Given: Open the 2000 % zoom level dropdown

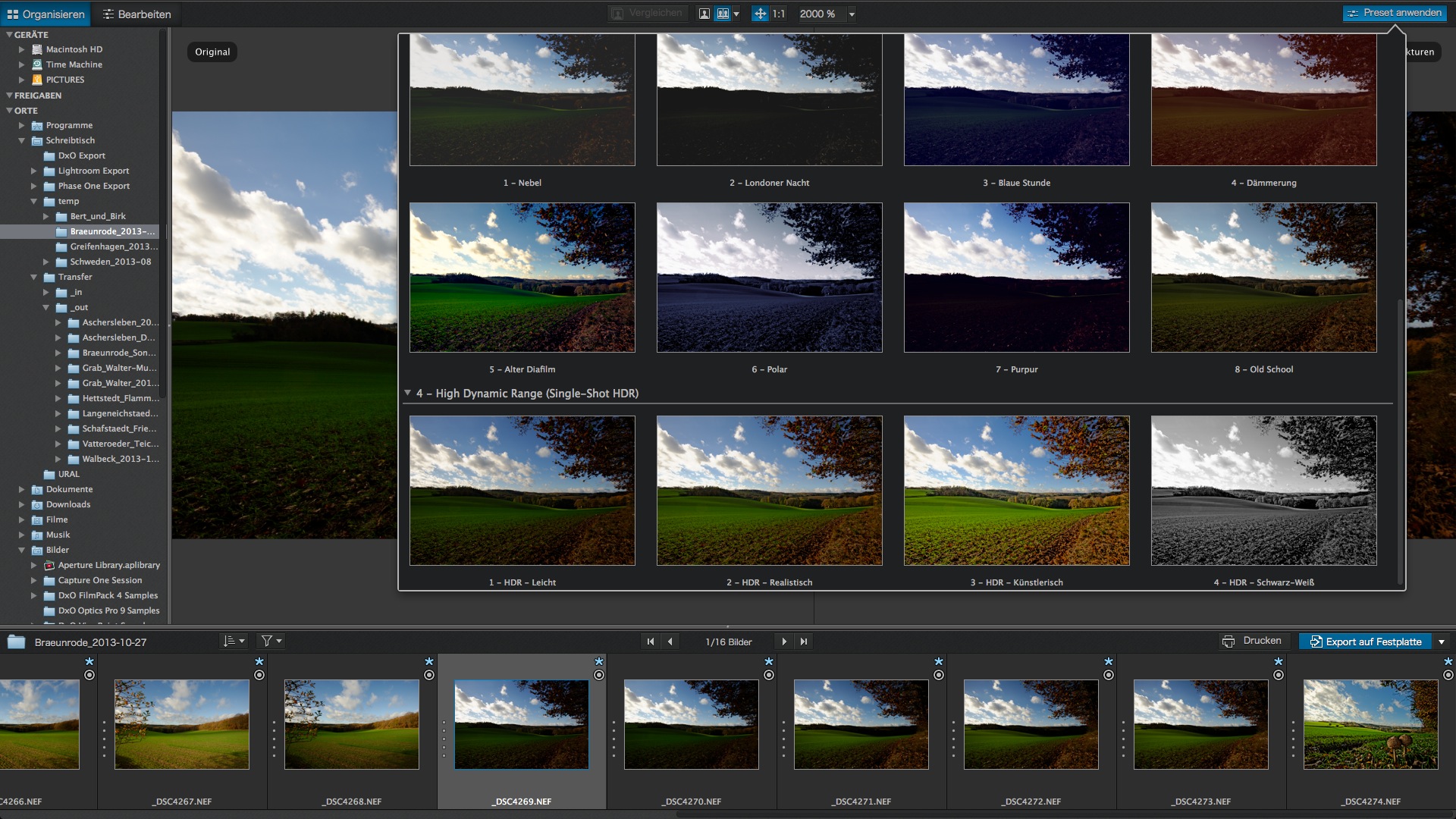Looking at the screenshot, I should pos(852,14).
